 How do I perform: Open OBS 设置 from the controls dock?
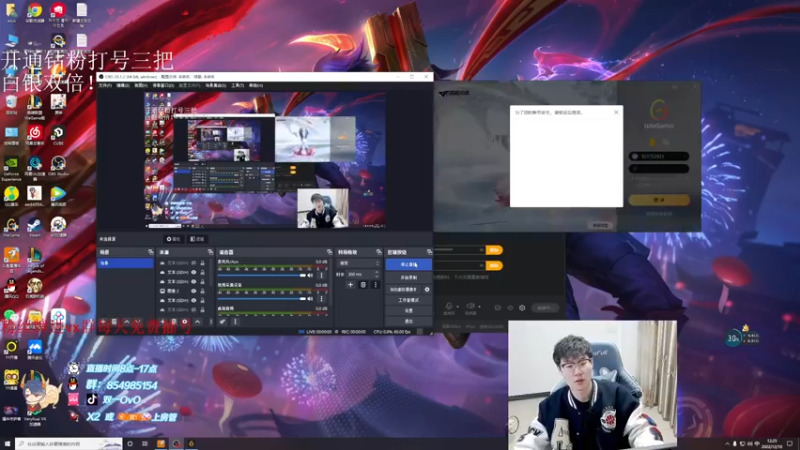(409, 310)
